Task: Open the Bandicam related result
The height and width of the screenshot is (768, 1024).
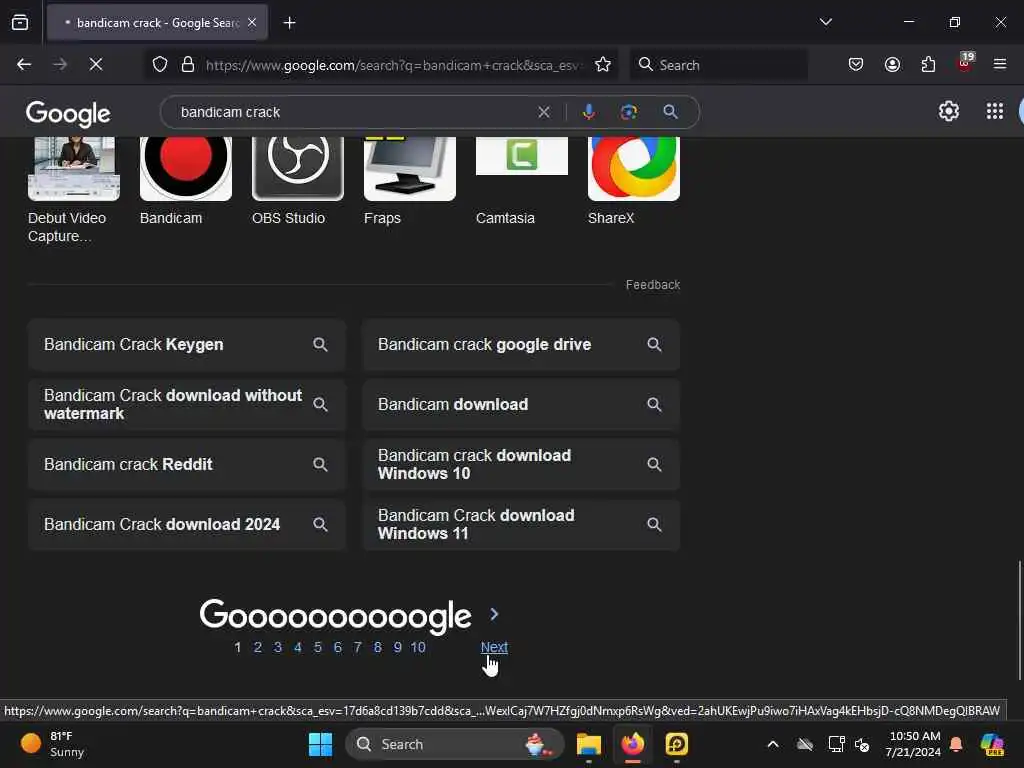Action: 185,182
